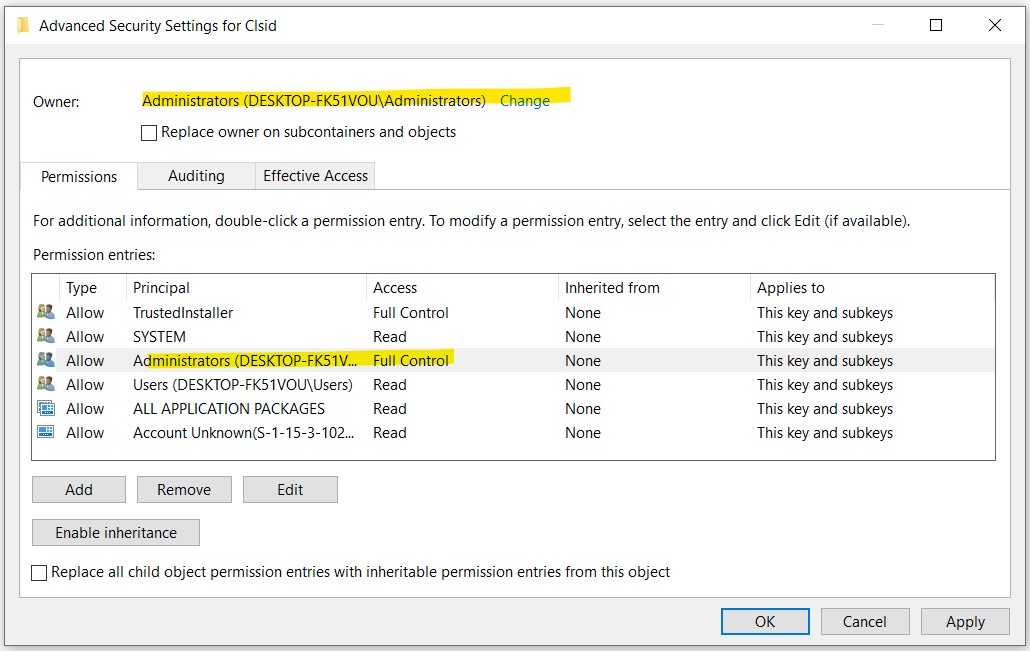This screenshot has height=651, width=1030.
Task: Click Read access in the Users row
Action: click(x=390, y=385)
